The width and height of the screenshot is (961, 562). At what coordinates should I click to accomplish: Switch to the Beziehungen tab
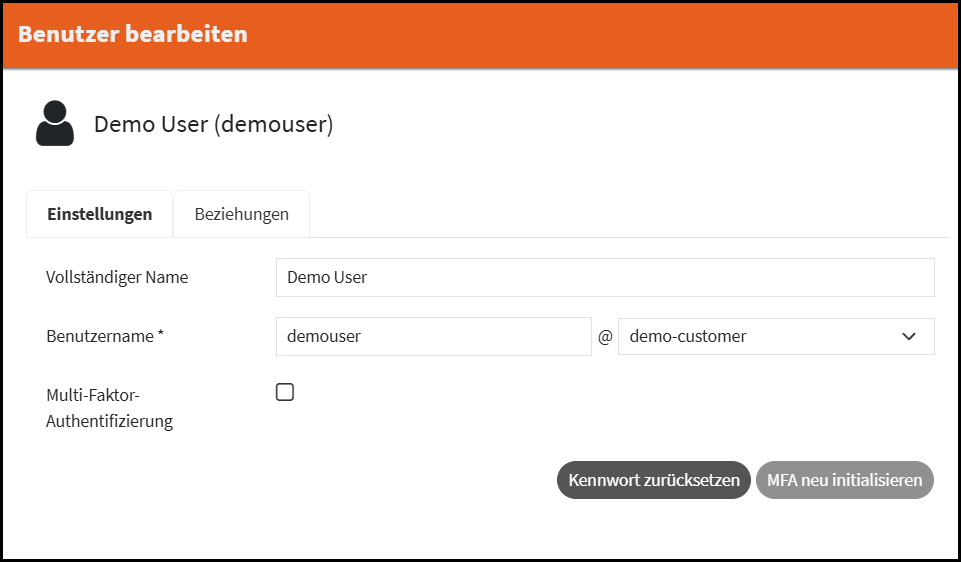[241, 214]
